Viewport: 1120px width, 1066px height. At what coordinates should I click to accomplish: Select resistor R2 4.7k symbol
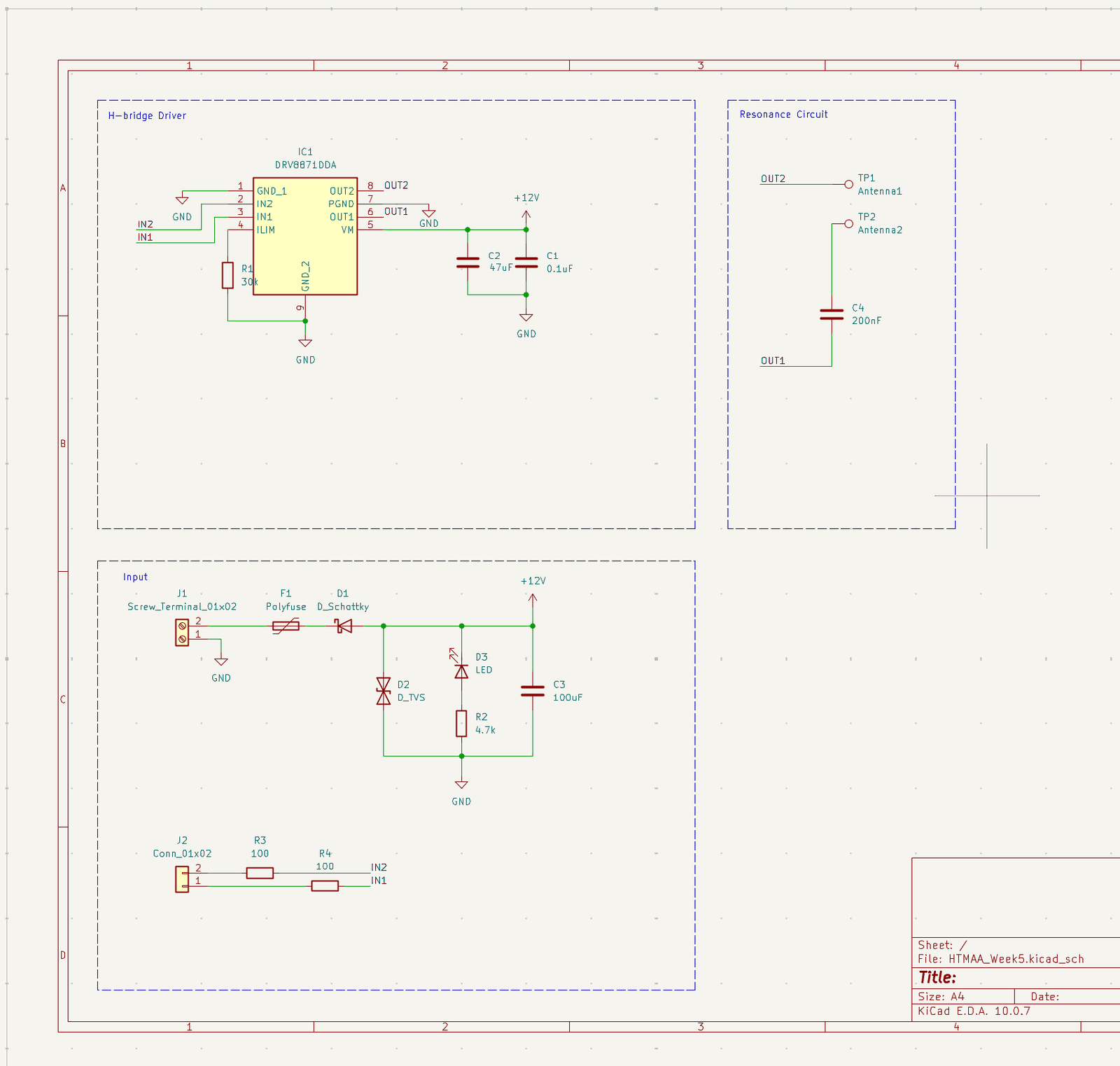click(461, 724)
